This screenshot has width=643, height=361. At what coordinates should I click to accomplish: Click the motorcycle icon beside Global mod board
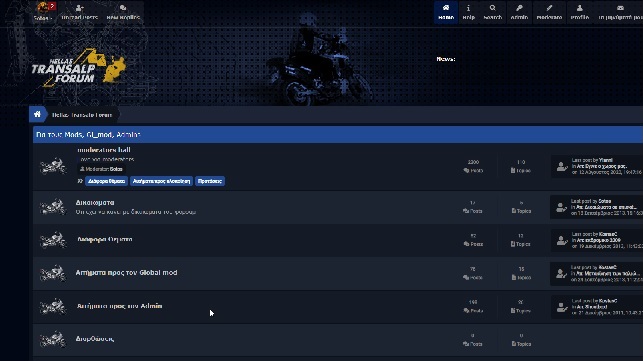[x=53, y=273]
